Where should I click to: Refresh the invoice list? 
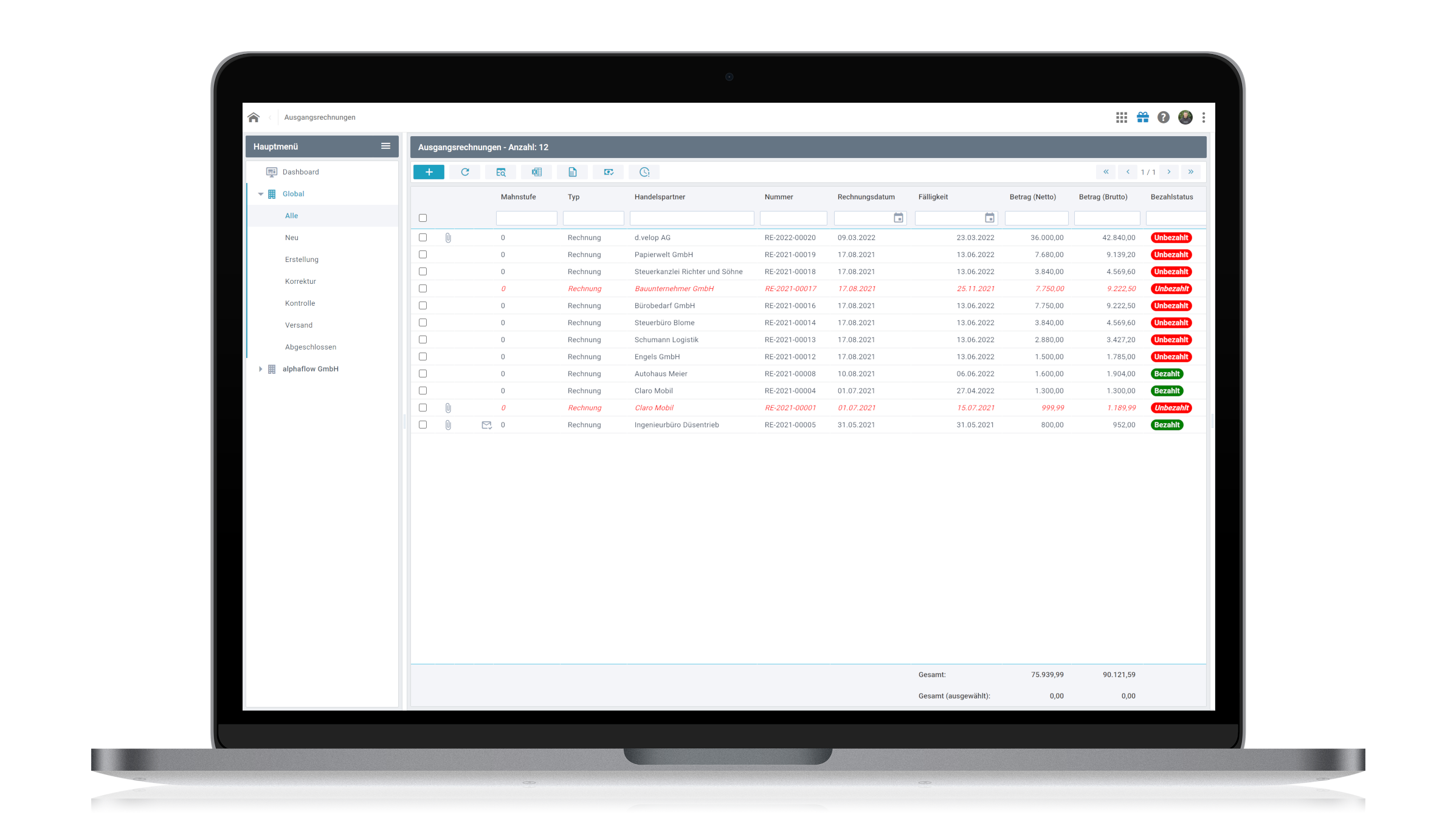pyautogui.click(x=465, y=172)
